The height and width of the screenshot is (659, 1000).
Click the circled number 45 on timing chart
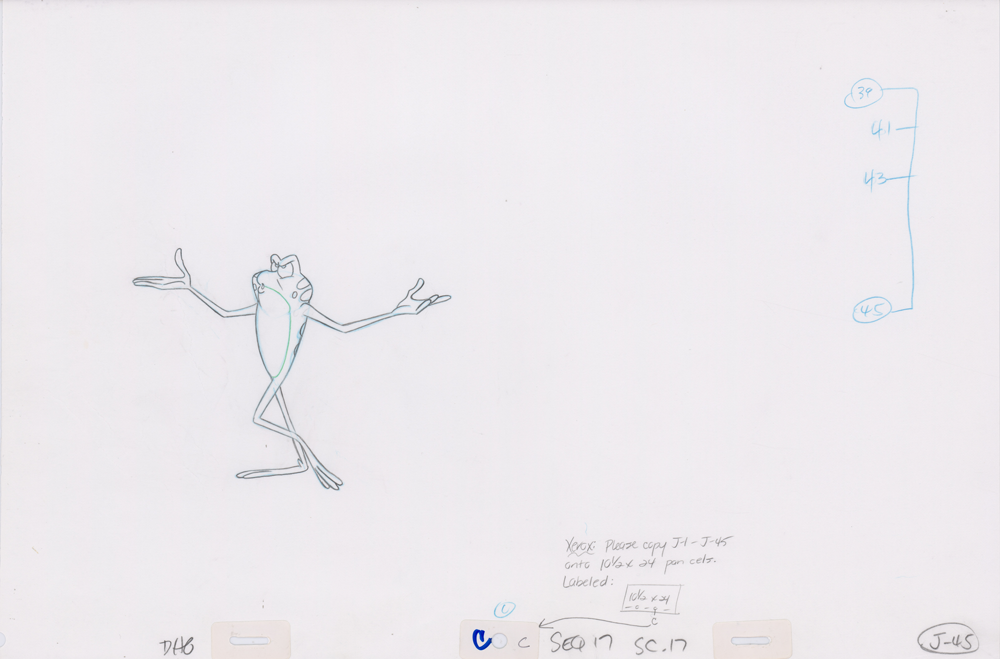pos(870,311)
